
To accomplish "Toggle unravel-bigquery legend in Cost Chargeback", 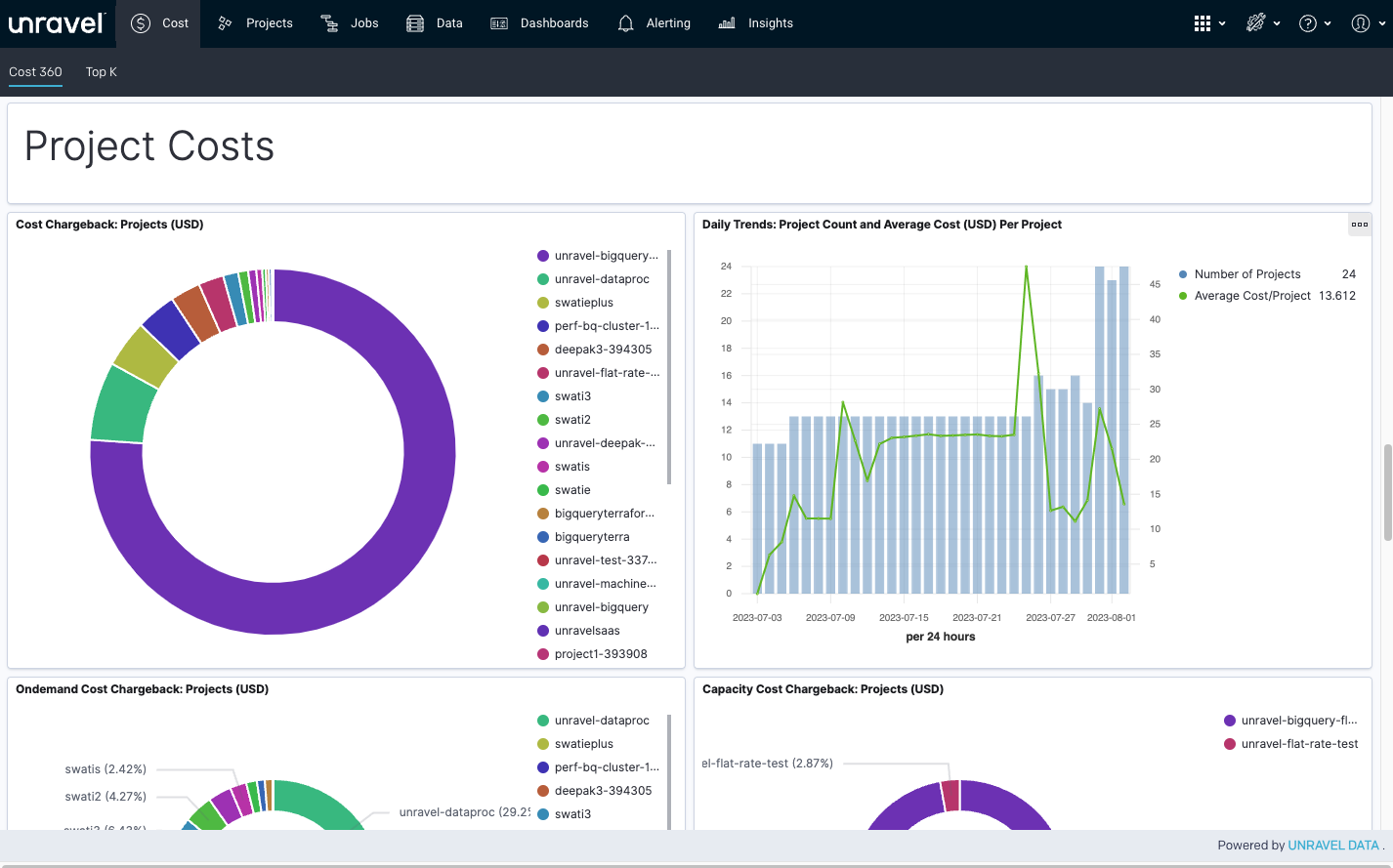I will tap(598, 256).
